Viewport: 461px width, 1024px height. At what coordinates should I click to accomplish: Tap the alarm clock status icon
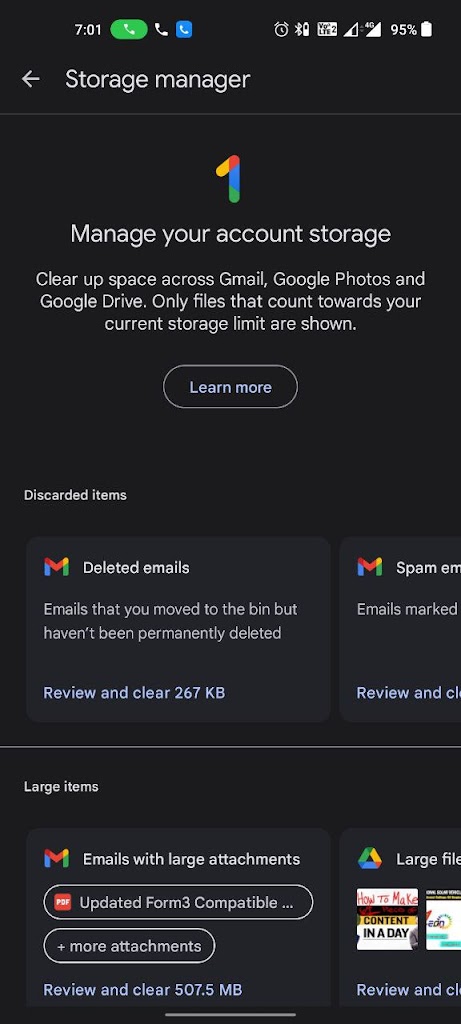281,29
